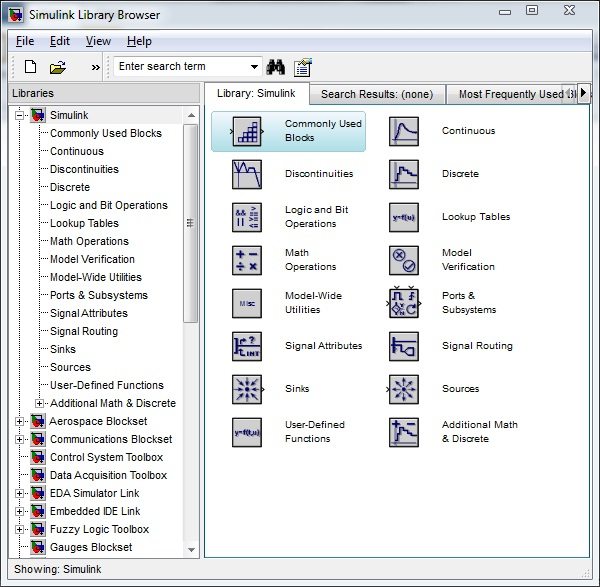The image size is (600, 587).
Task: Click the Signal Routing library icon
Action: 404,346
